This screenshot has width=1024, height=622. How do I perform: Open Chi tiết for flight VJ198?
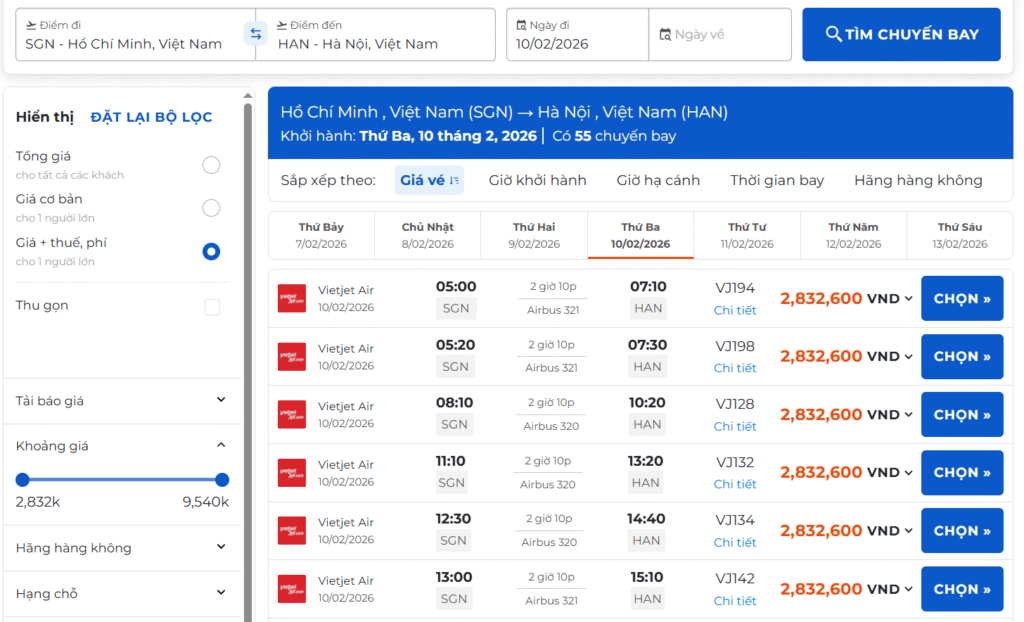(735, 368)
